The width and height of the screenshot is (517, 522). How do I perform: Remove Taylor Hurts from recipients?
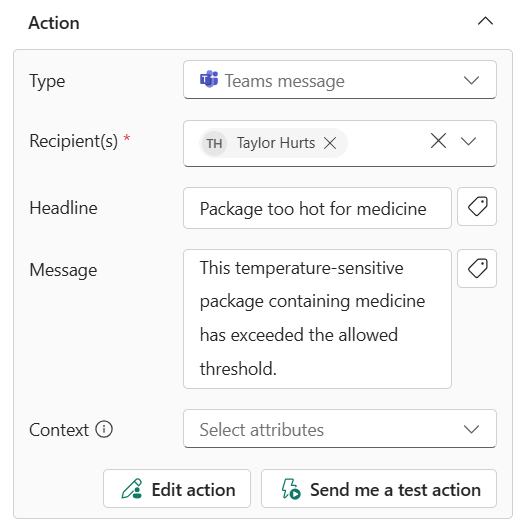click(330, 143)
